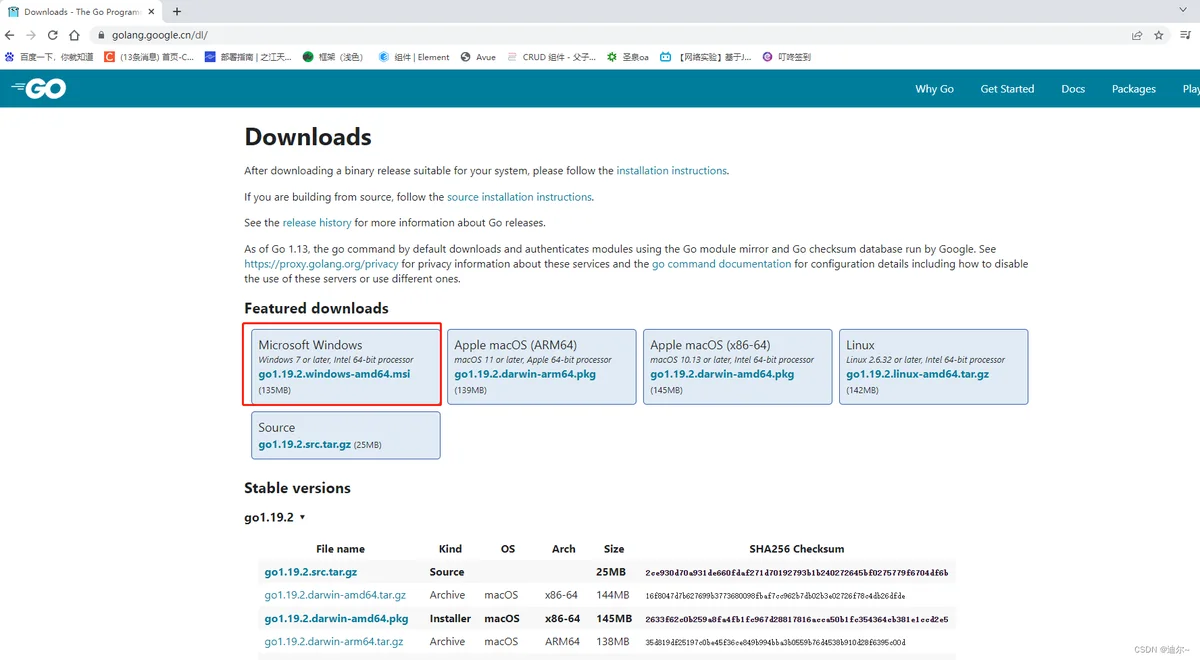Click the Go logo in header
This screenshot has height=660, width=1200.
(39, 89)
